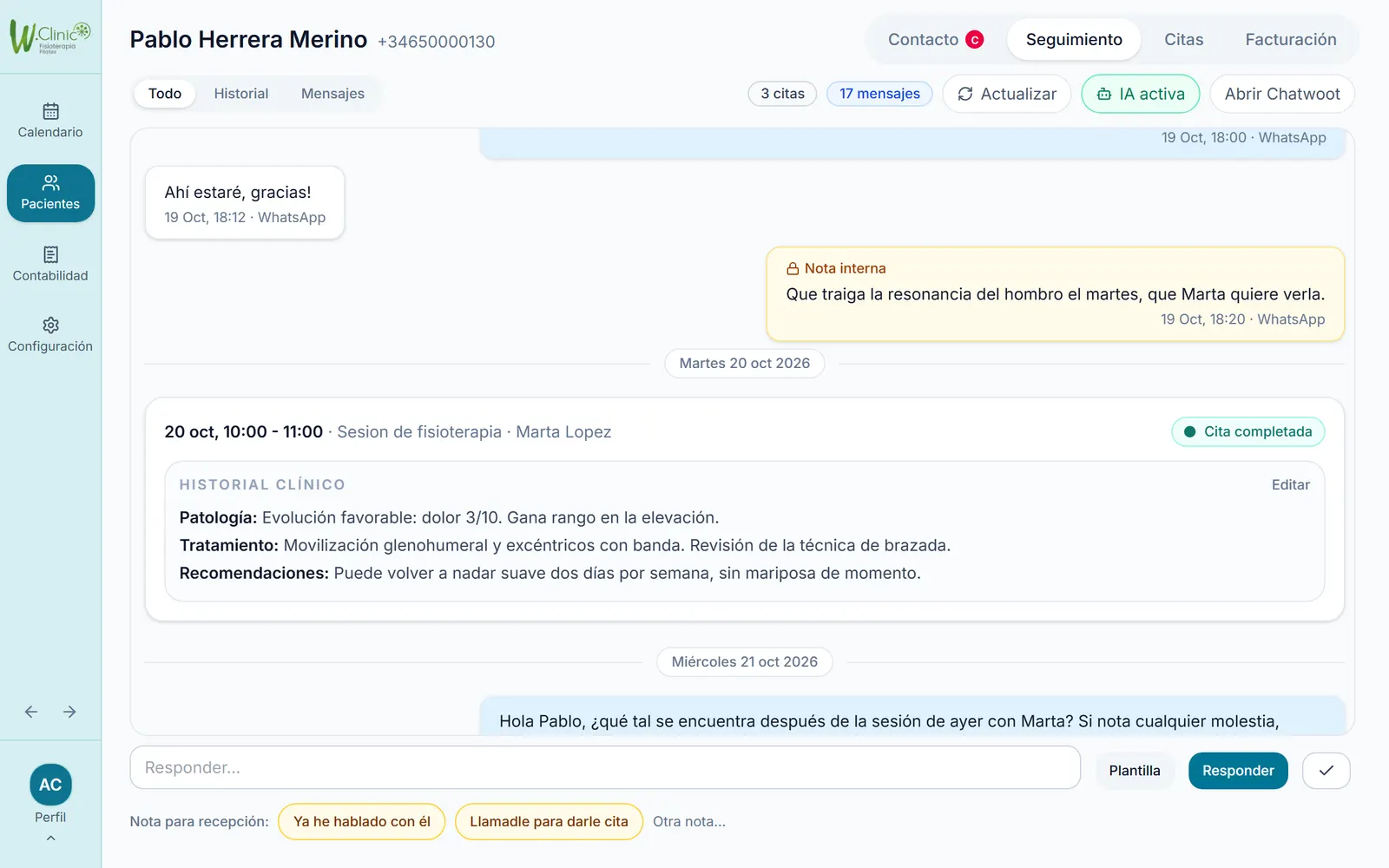This screenshot has height=868, width=1389.
Task: Open the Contacto tab
Action: (935, 39)
